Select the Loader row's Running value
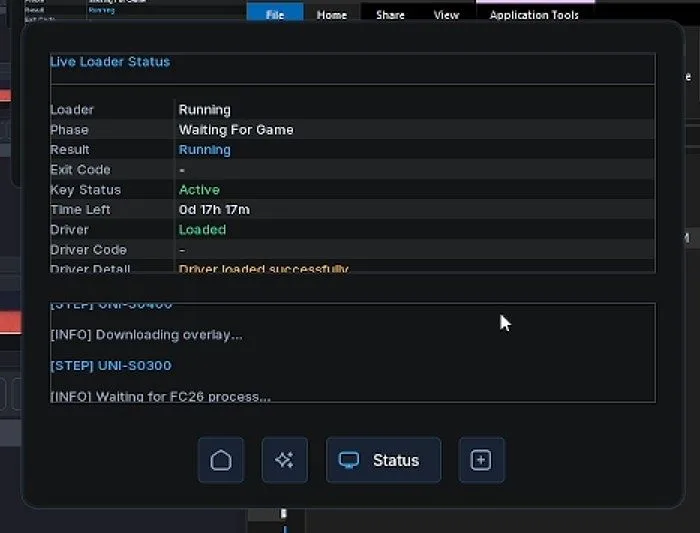This screenshot has width=700, height=533. pos(204,110)
